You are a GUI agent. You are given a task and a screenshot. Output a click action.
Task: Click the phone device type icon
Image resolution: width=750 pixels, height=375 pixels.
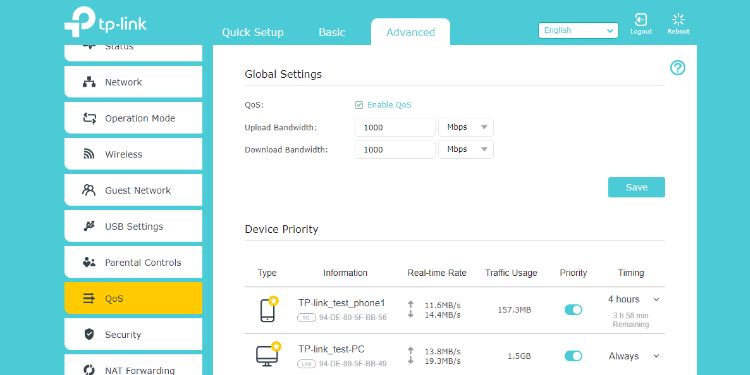click(268, 309)
